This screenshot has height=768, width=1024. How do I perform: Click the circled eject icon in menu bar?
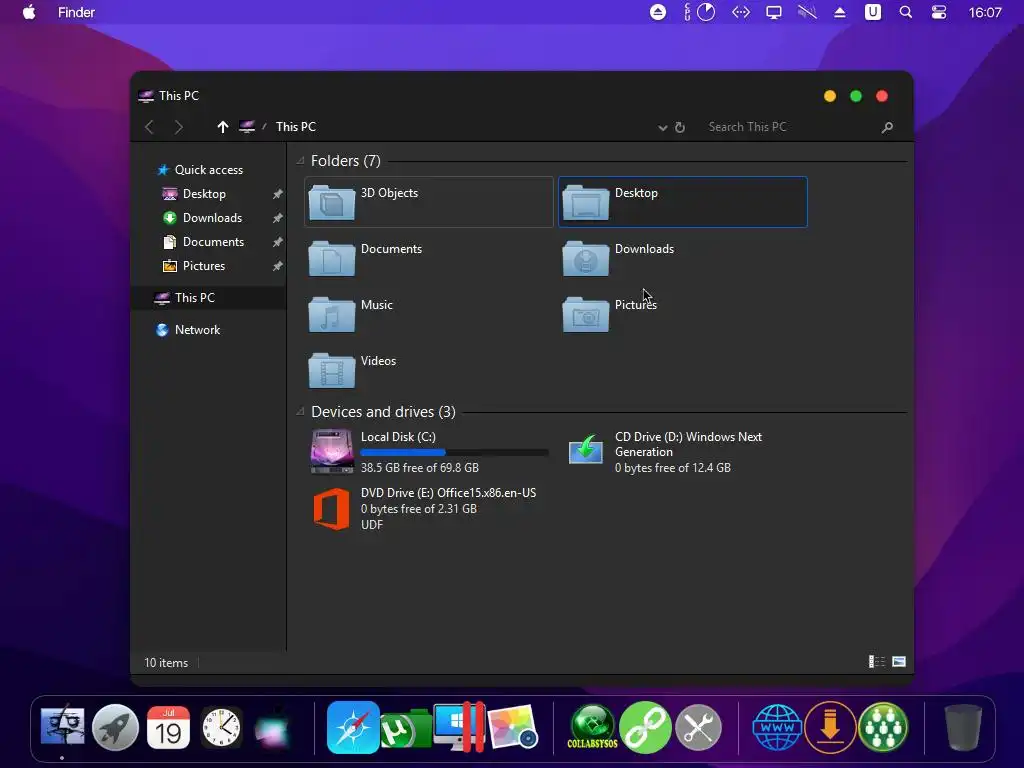coord(658,12)
